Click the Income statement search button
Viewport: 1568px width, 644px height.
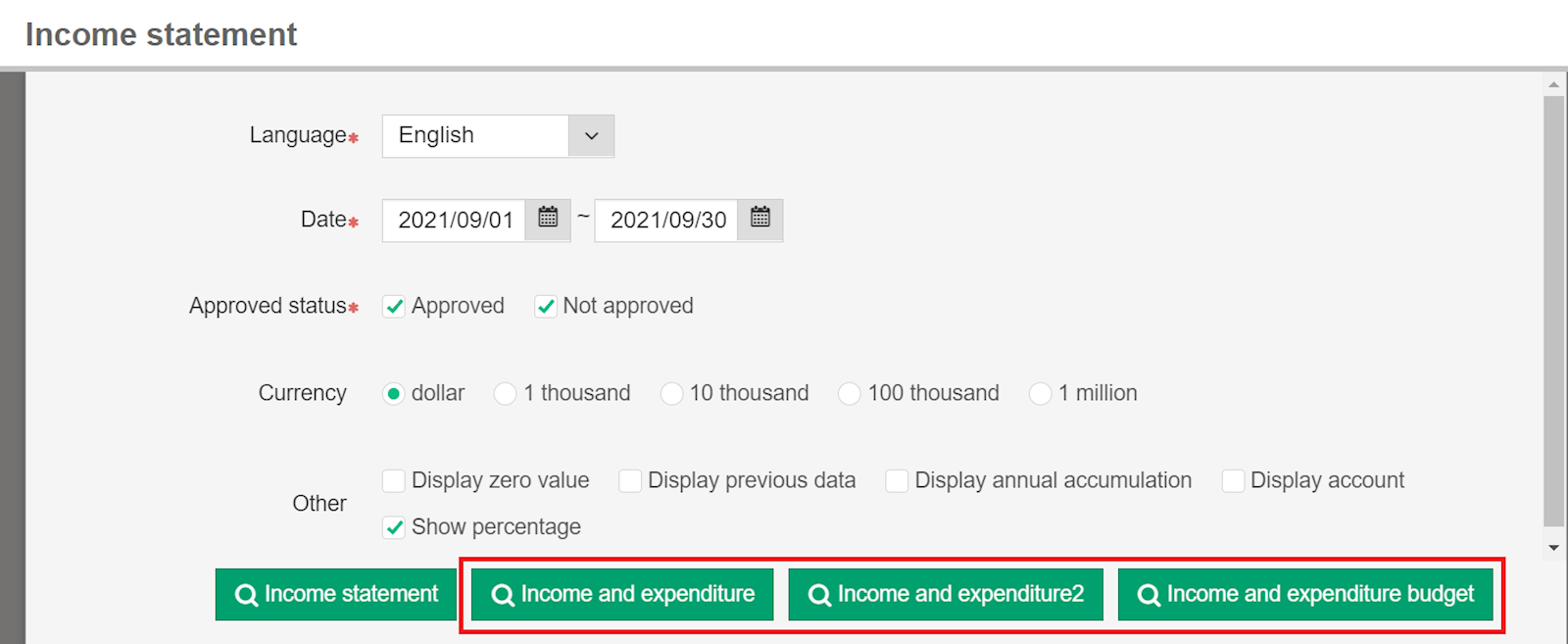pos(336,595)
